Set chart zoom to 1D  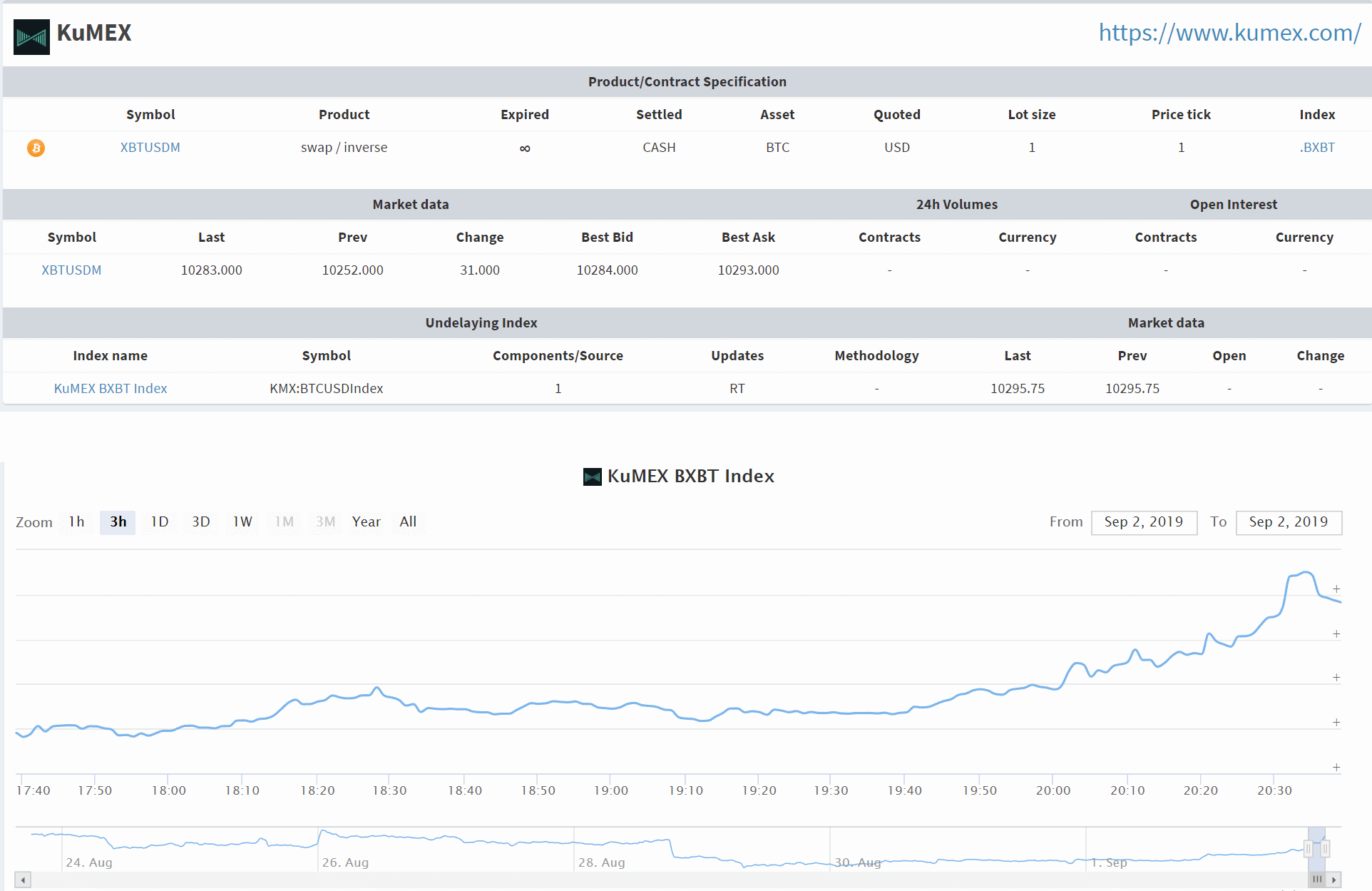(160, 522)
